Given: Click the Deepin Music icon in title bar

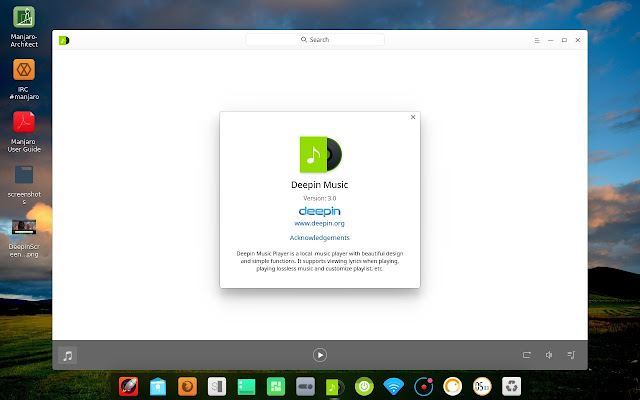Looking at the screenshot, I should pos(64,40).
